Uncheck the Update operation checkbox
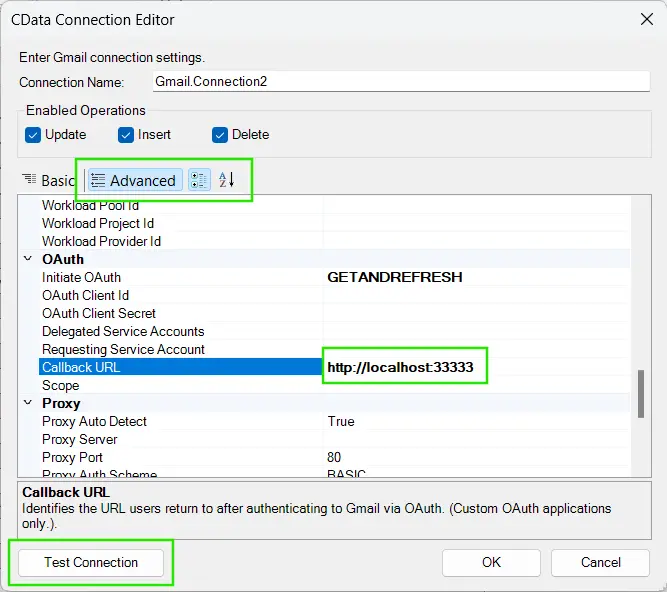 pos(33,135)
